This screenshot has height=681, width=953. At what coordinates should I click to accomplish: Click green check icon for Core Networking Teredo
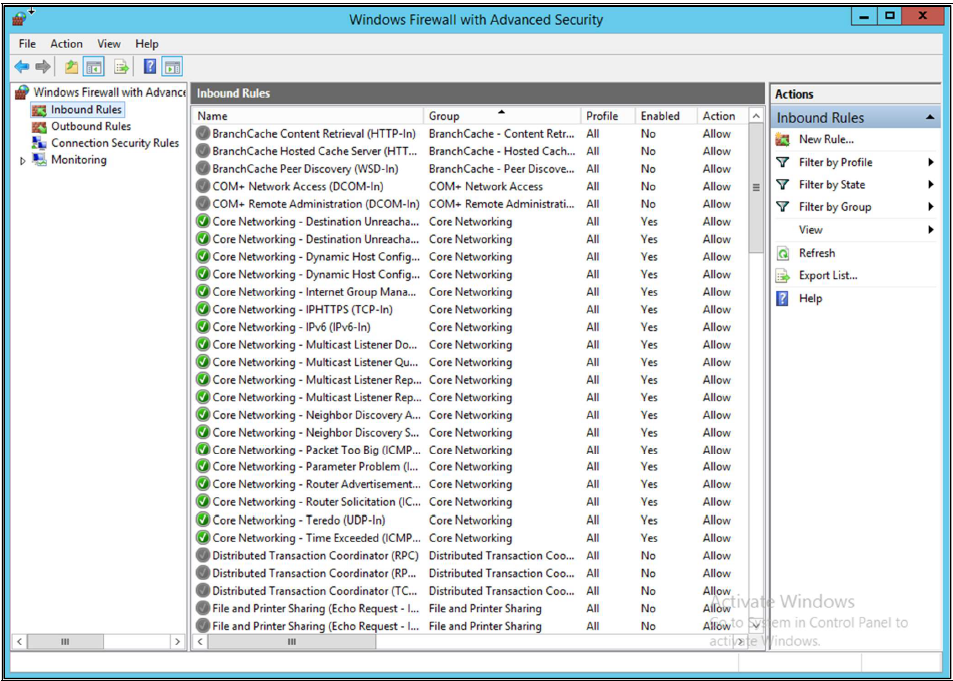tap(203, 520)
